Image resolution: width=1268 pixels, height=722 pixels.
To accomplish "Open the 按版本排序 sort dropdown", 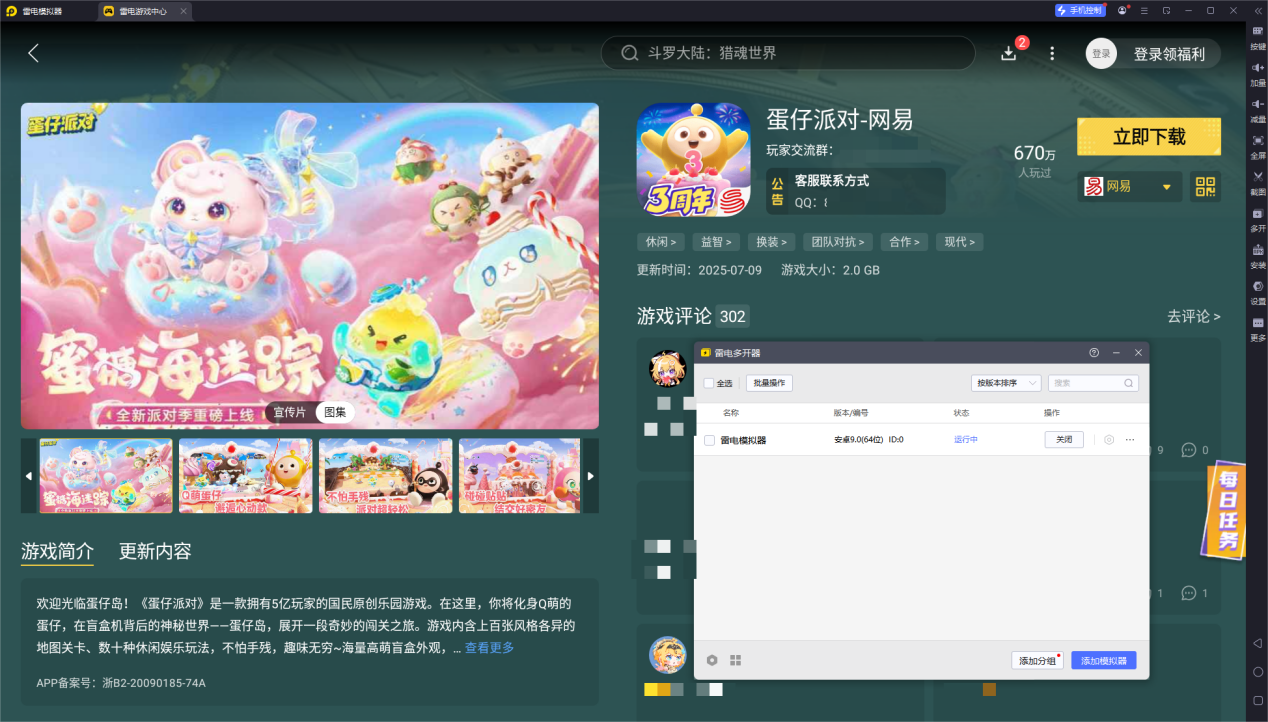I will [1005, 382].
